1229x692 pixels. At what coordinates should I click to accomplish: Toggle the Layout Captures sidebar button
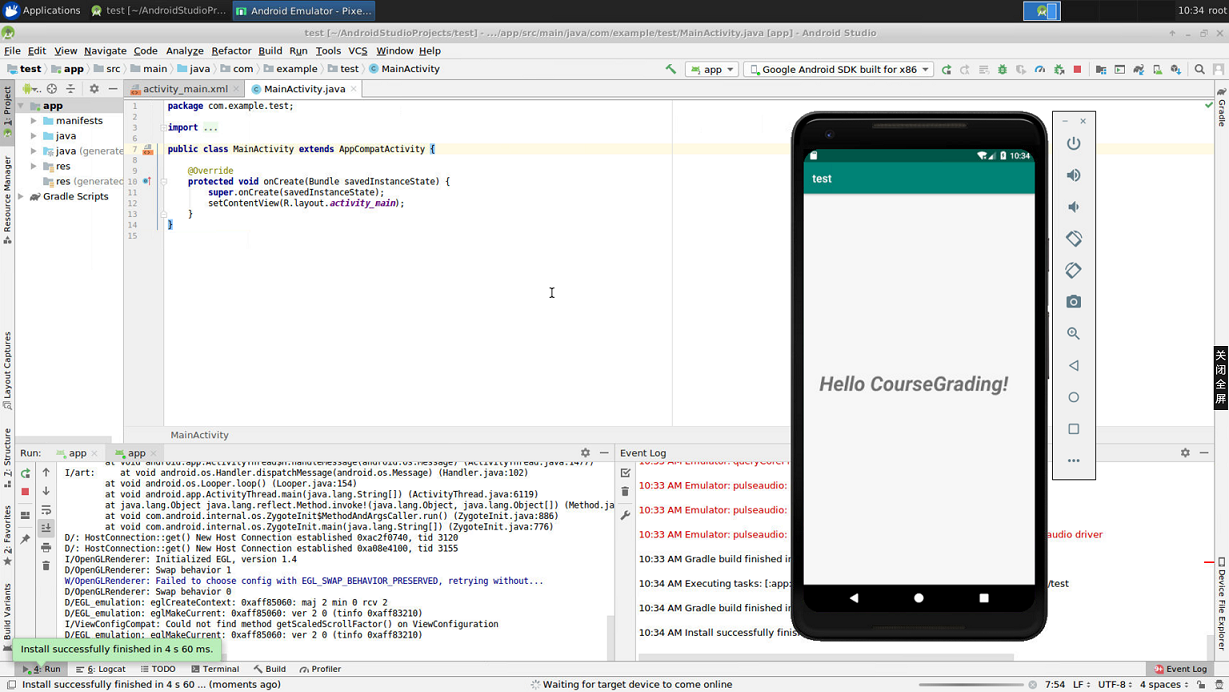pyautogui.click(x=7, y=370)
